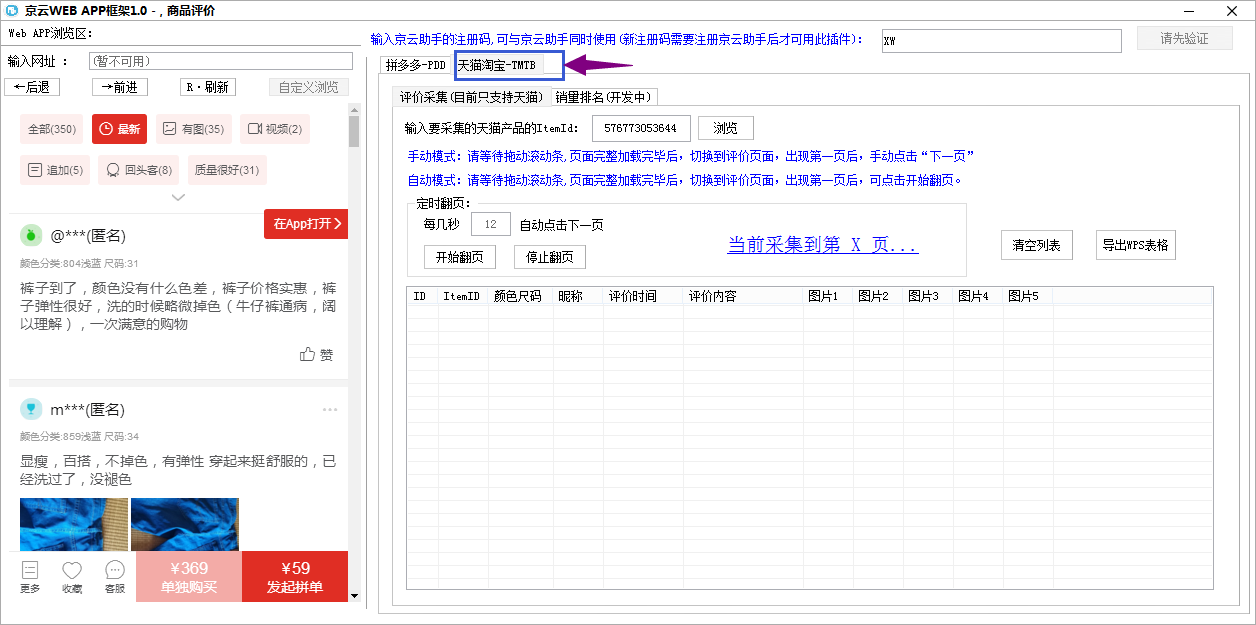Screen dimensions: 1256x625
Task: Open the 评价采集(目前只支持天猫) tab
Action: 471,97
